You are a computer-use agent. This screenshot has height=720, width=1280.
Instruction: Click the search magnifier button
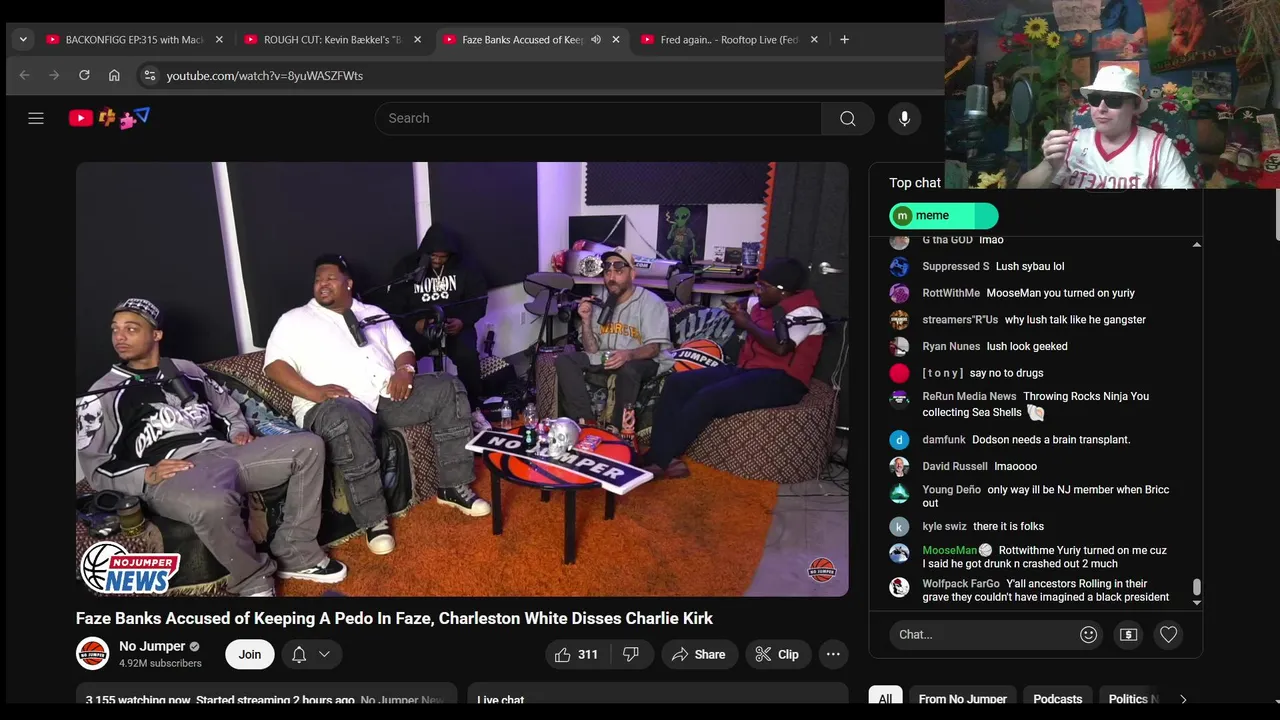[848, 118]
